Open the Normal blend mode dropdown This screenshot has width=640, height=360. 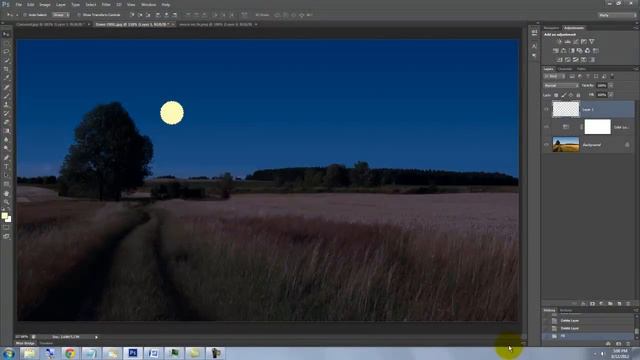pos(561,85)
